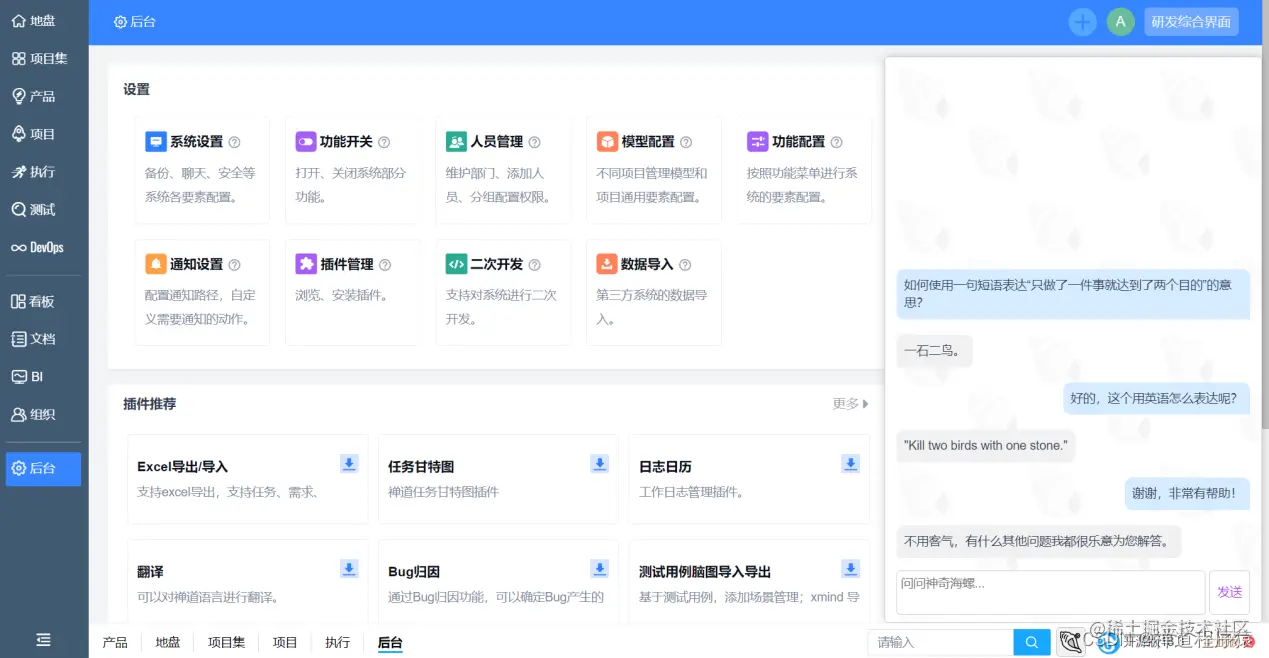This screenshot has width=1269, height=658.
Task: Click the plus icon in top bar
Action: [1082, 21]
